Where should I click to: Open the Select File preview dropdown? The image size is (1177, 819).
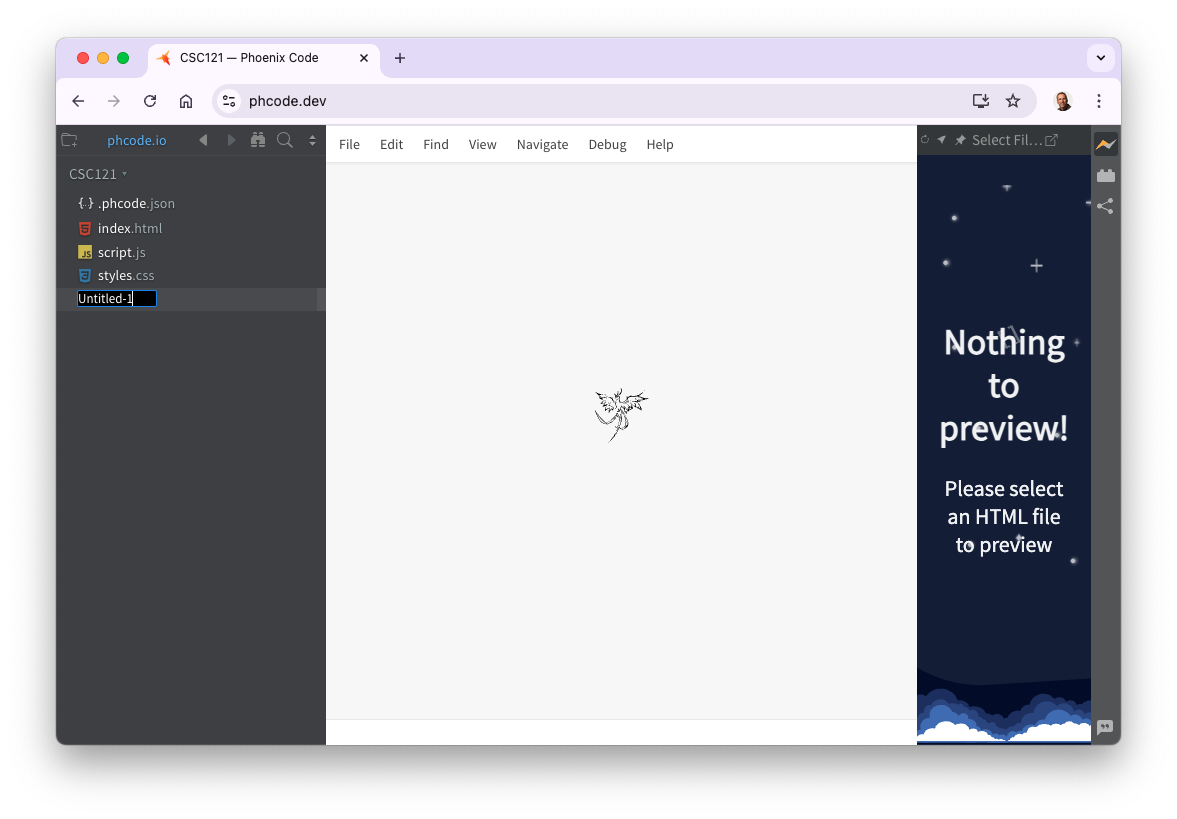(x=1005, y=140)
